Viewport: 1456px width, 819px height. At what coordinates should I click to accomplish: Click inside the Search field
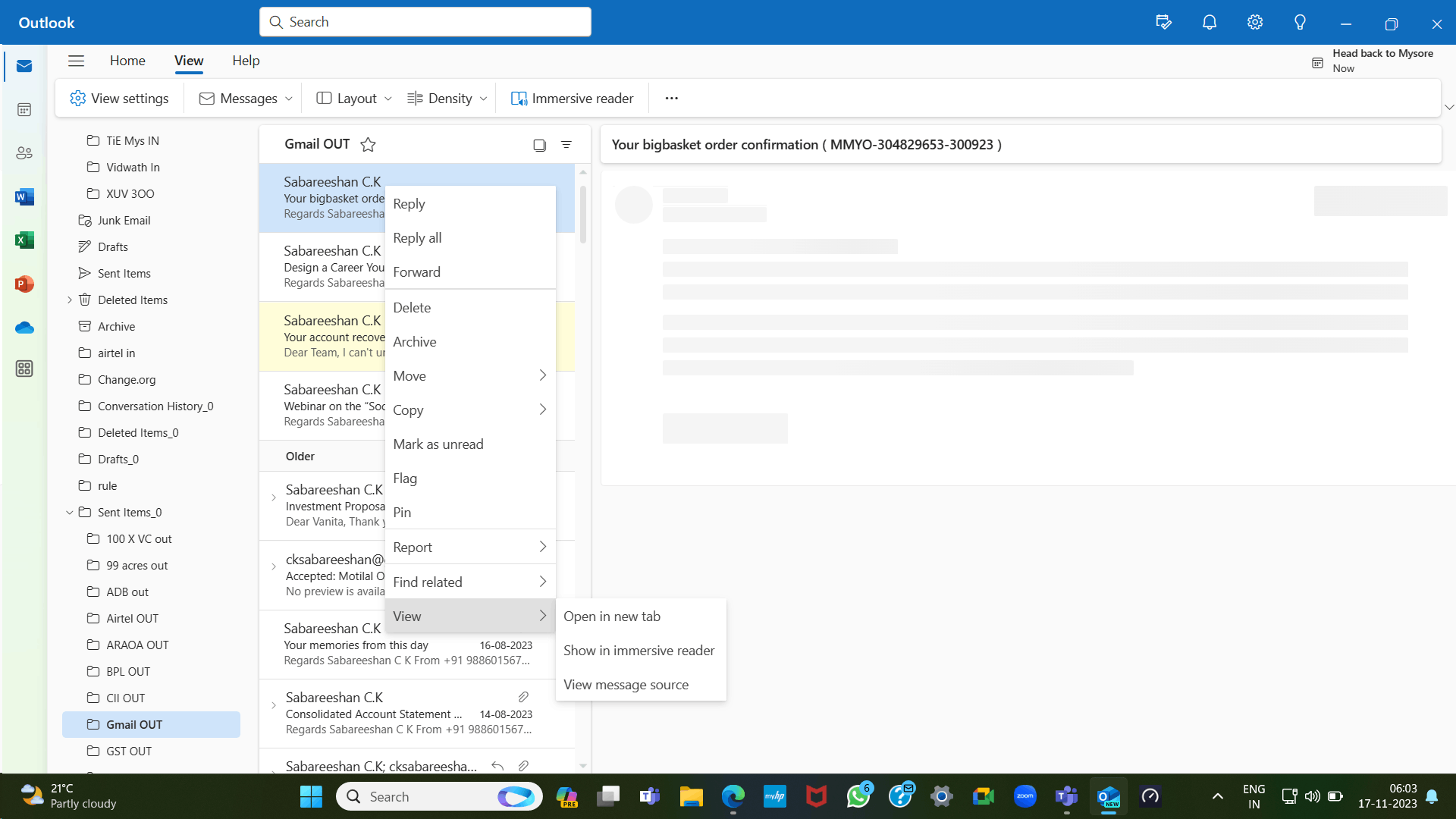tap(425, 21)
